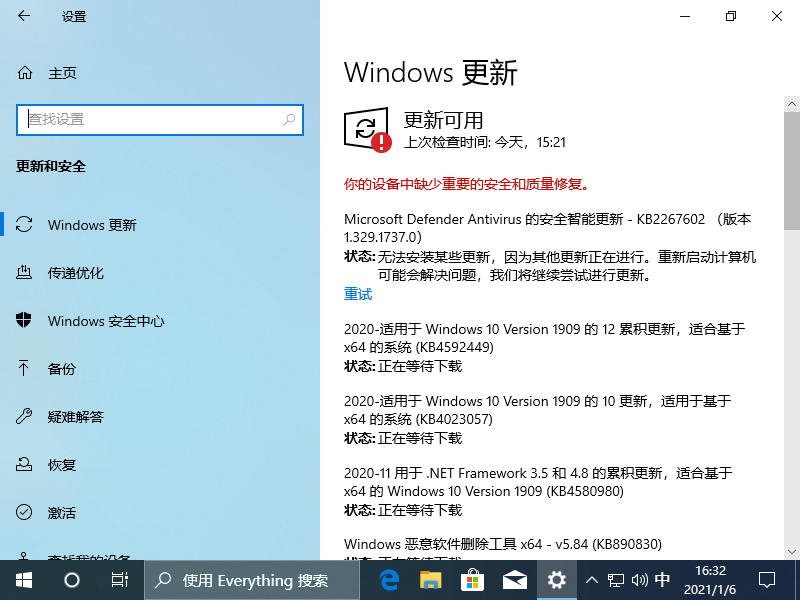Open the 备份 settings page
Screen dimensions: 800x600
22,369
